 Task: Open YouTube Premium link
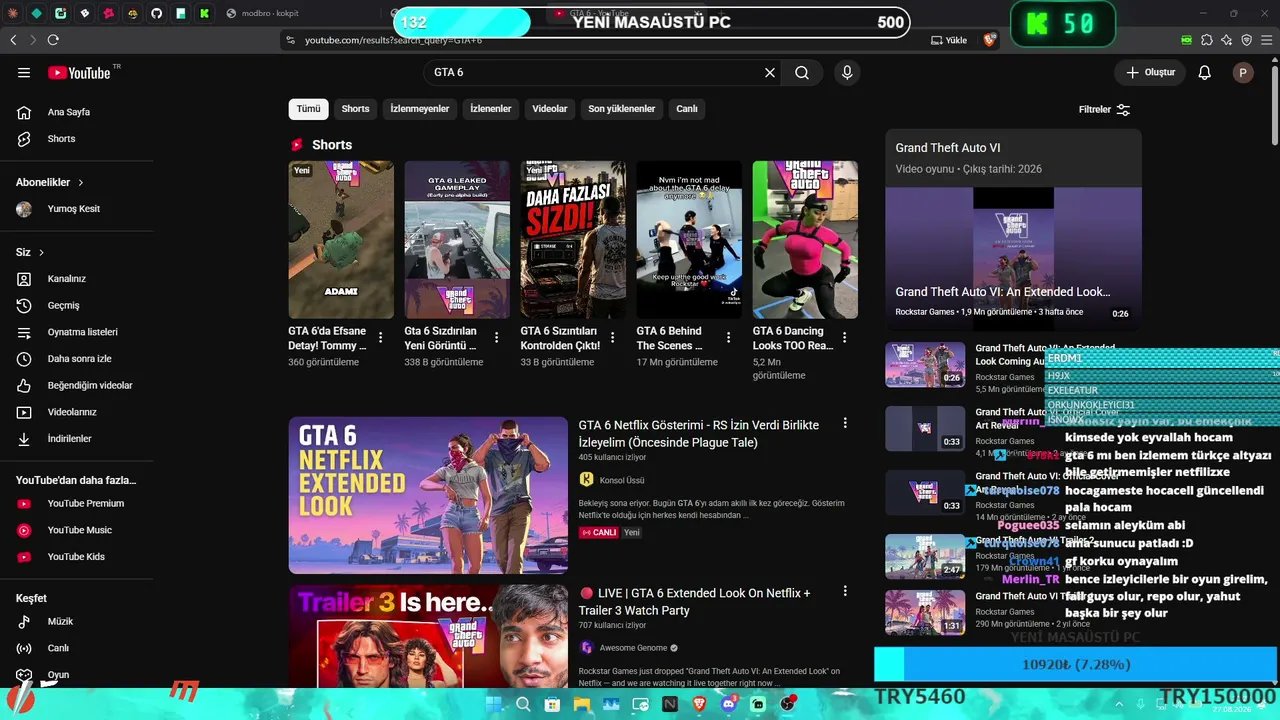pyautogui.click(x=76, y=503)
